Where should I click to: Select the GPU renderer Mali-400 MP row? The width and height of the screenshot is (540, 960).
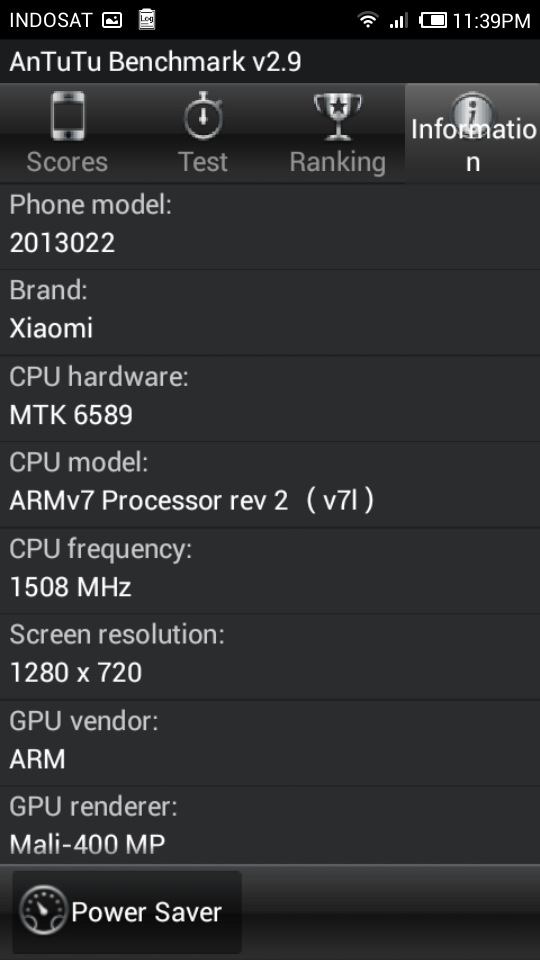pos(270,825)
